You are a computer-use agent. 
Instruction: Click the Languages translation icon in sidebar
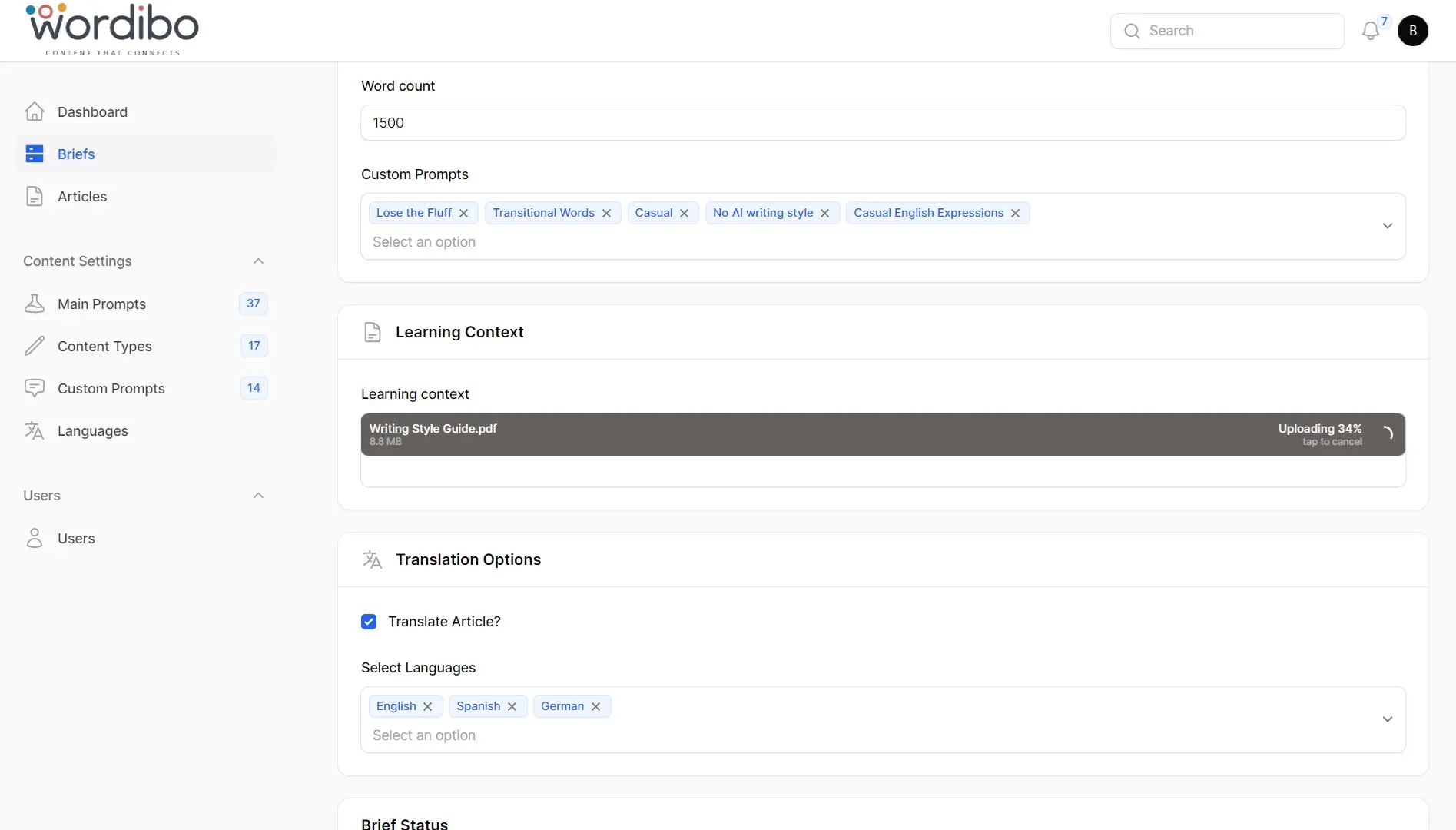pos(35,430)
